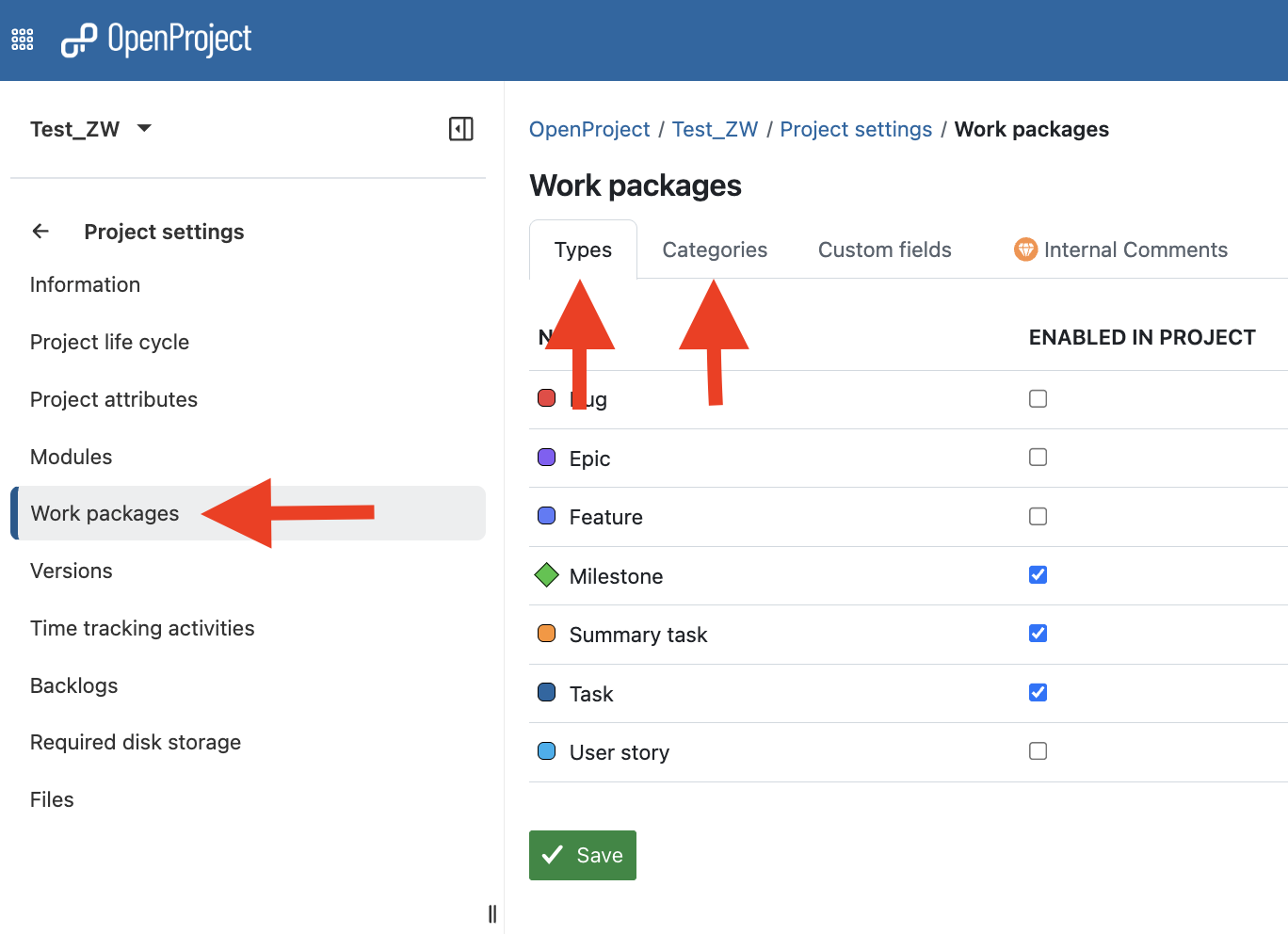1288x934 pixels.
Task: Click the green Milestone diamond icon
Action: tap(546, 575)
